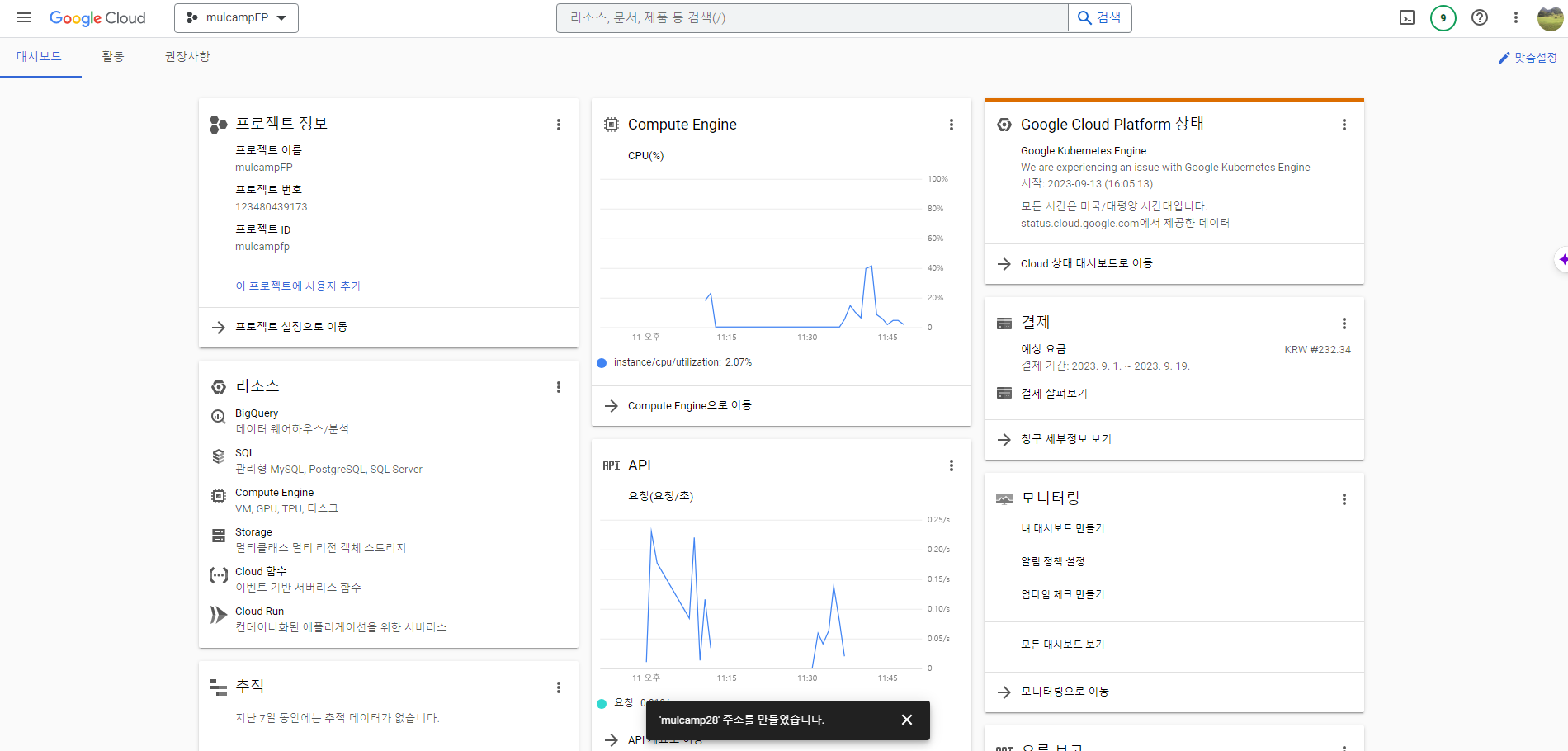The width and height of the screenshot is (1568, 751).
Task: Focus the resource search input field
Action: coord(813,17)
